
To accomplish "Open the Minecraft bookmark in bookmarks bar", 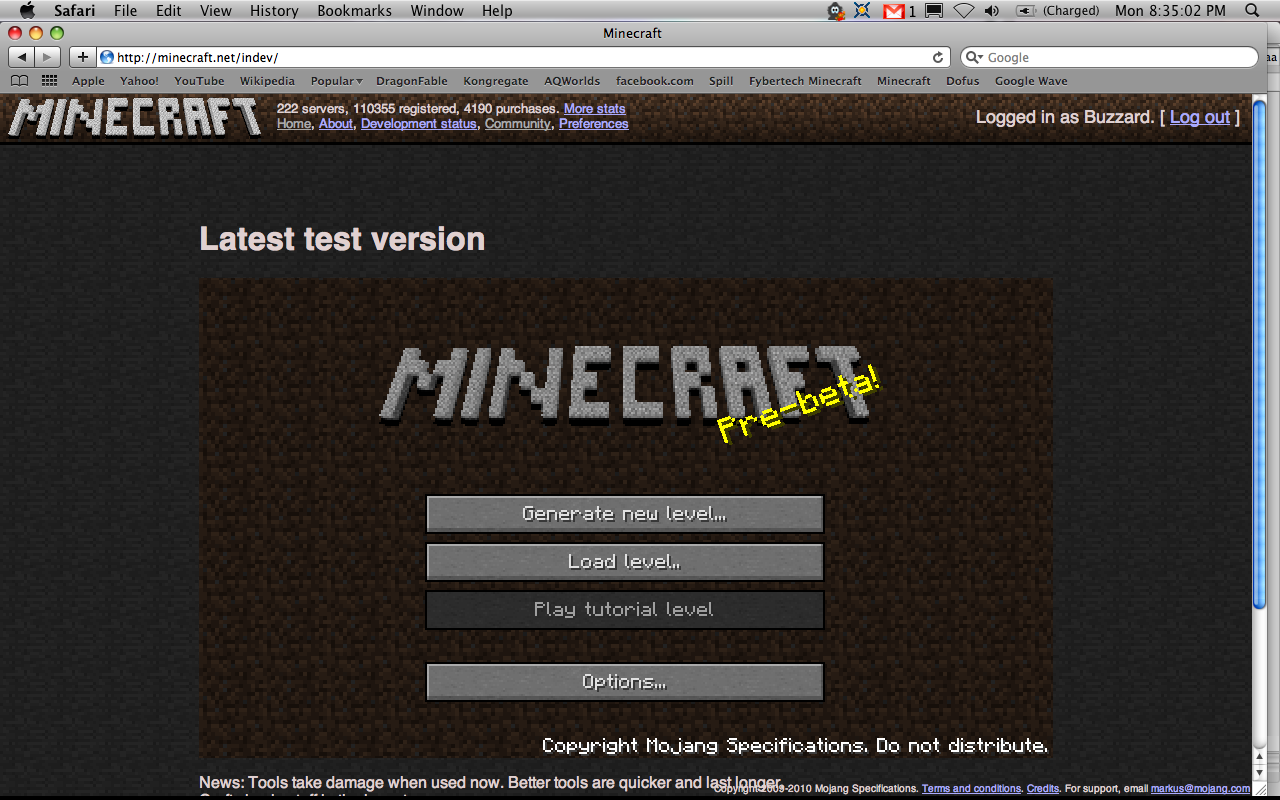I will point(904,81).
